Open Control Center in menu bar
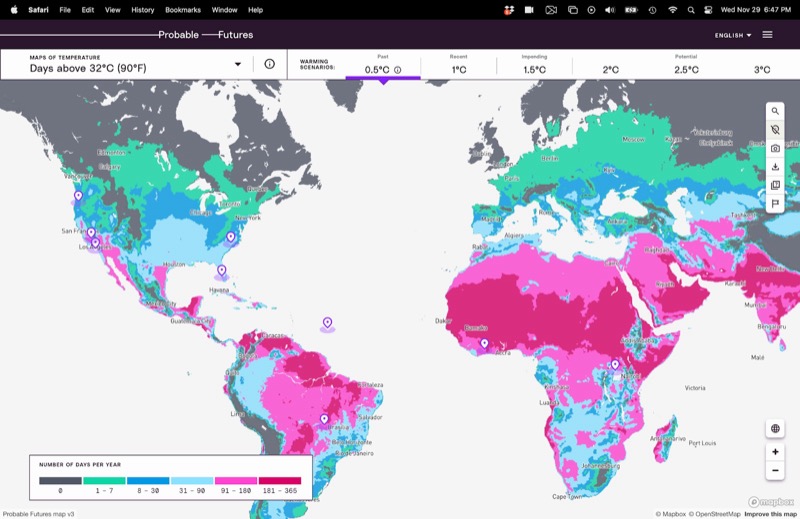The width and height of the screenshot is (800, 519). pos(708,10)
